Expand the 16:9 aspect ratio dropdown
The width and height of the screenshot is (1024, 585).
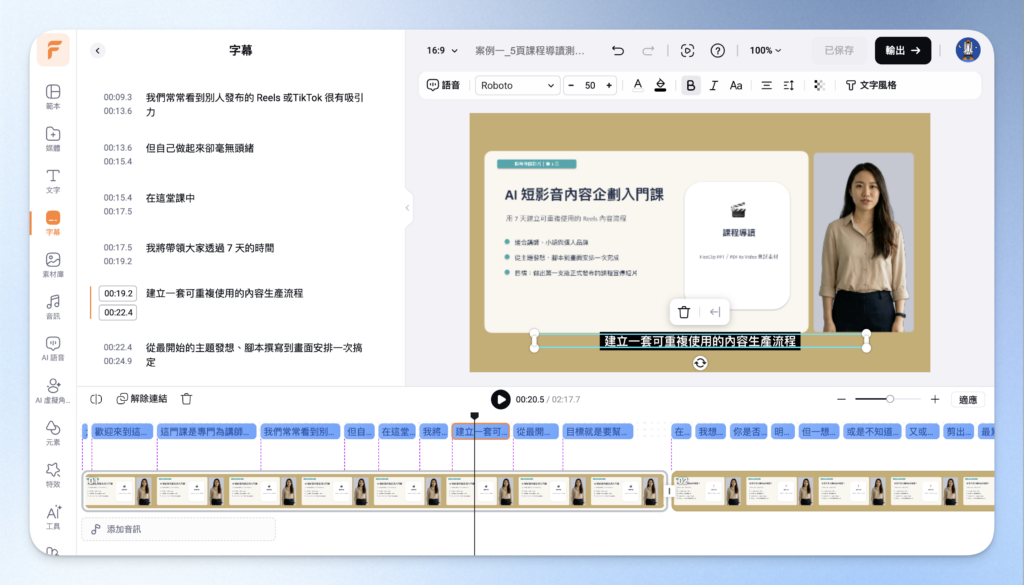point(442,50)
